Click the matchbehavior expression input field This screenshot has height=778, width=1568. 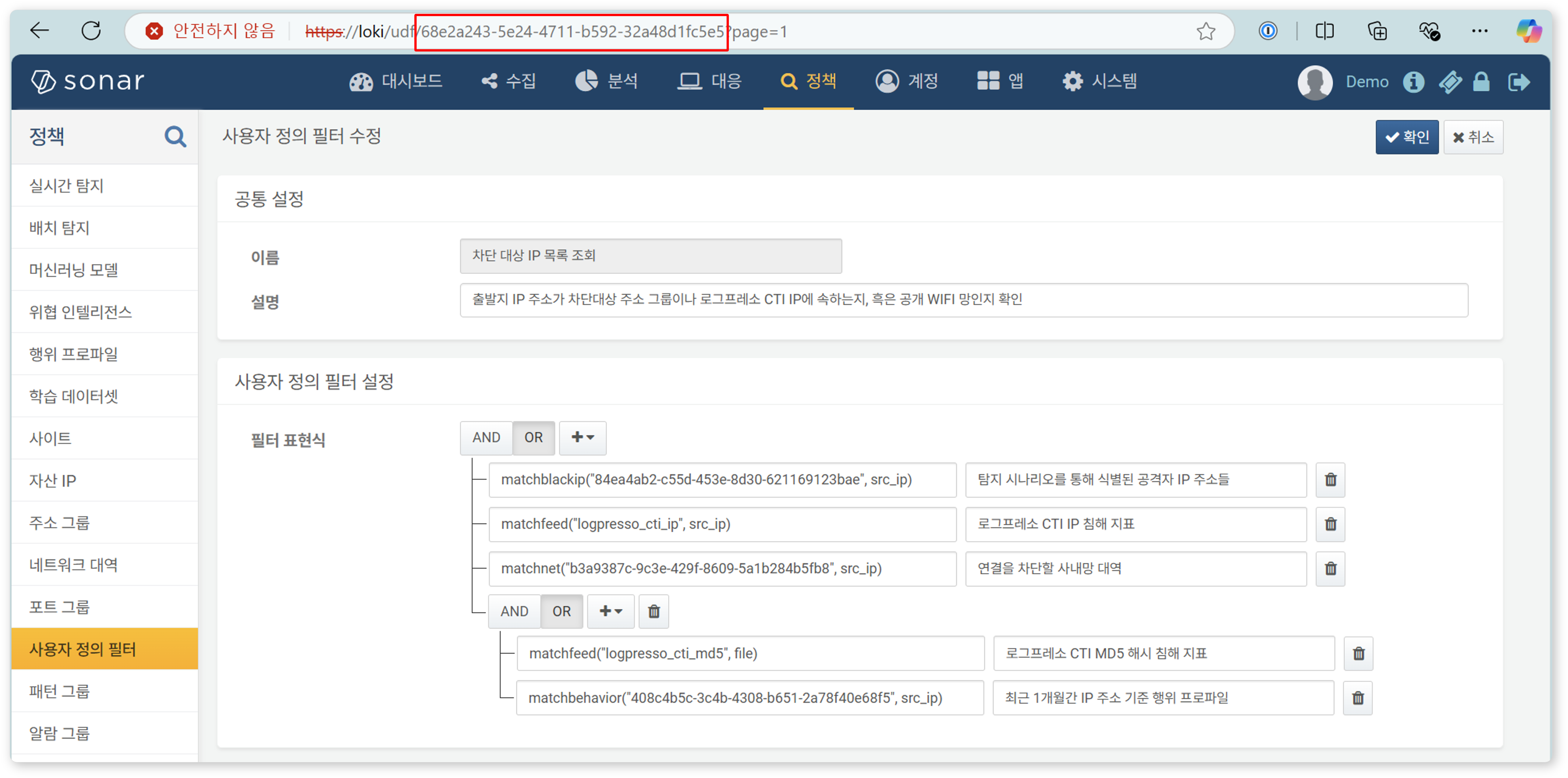[x=750, y=698]
